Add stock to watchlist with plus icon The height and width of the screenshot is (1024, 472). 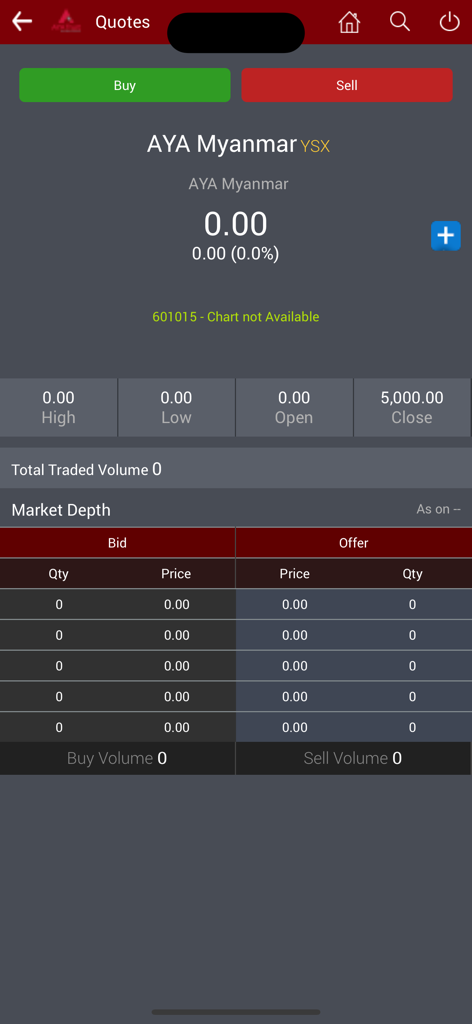(446, 236)
